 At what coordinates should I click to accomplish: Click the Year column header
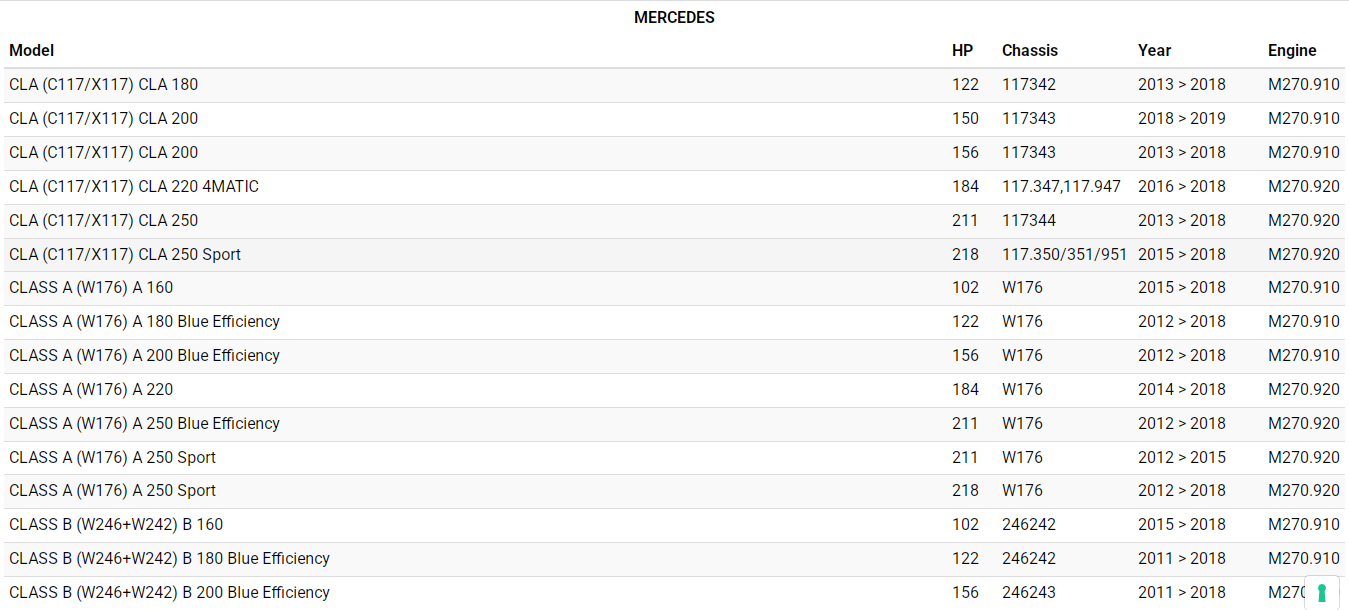point(1154,50)
